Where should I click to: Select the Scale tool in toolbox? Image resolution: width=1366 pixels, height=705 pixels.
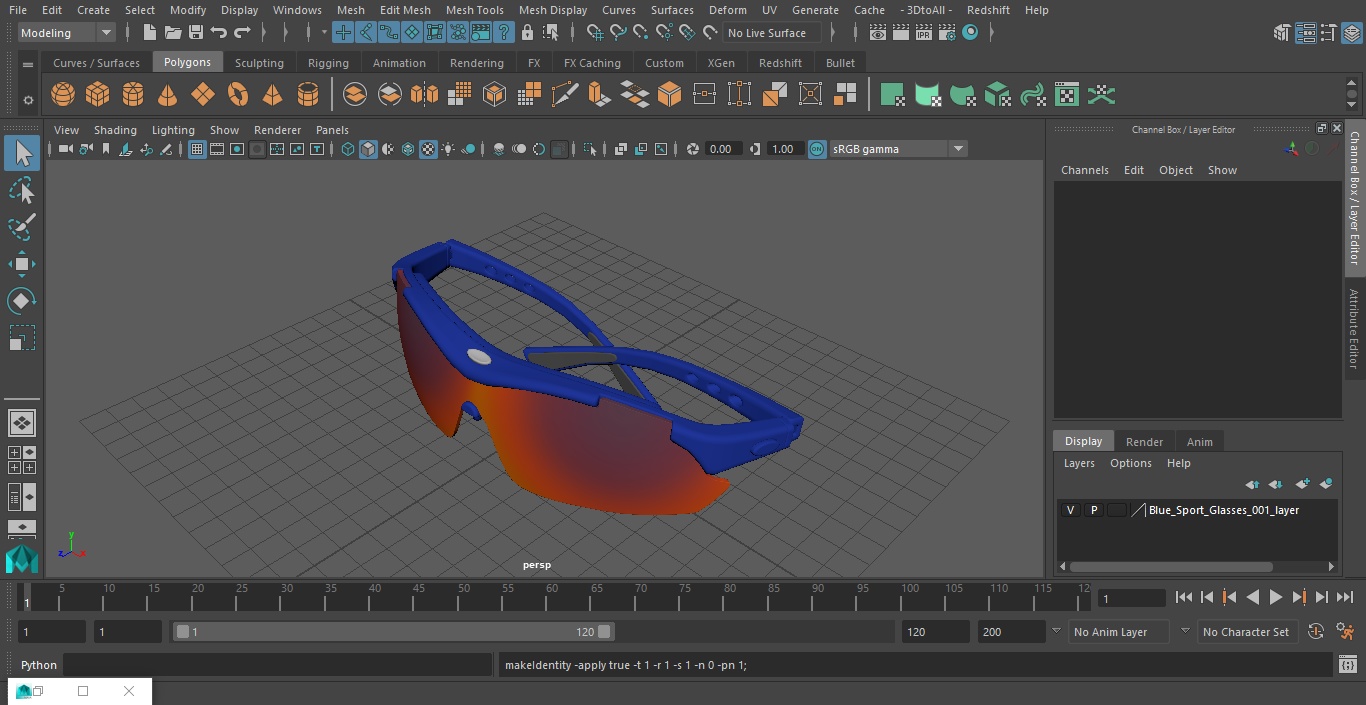coord(21,338)
